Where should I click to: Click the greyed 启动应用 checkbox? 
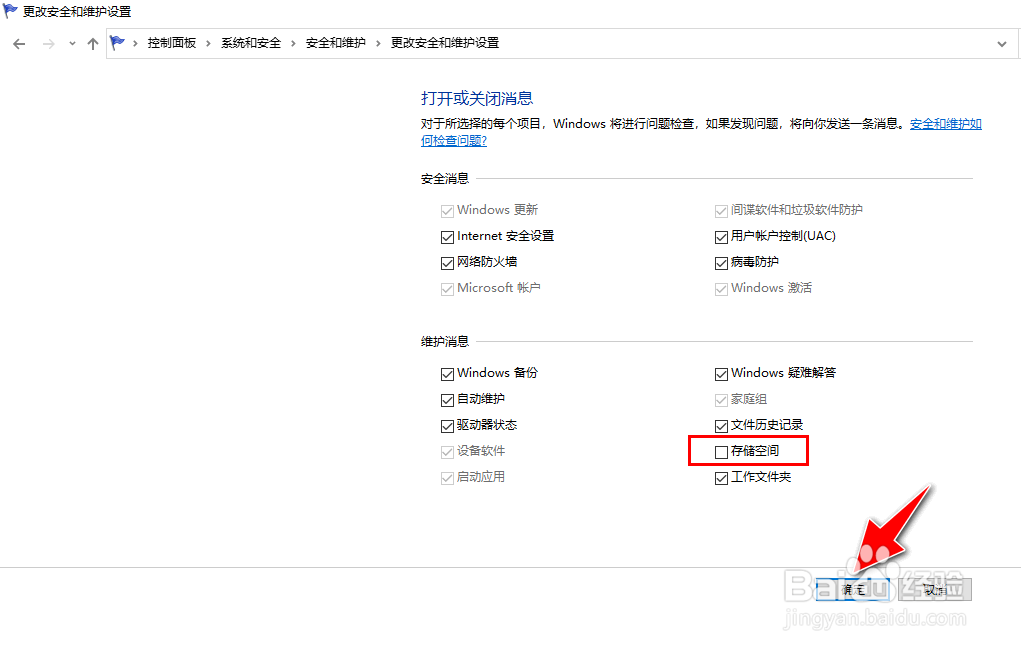(447, 478)
